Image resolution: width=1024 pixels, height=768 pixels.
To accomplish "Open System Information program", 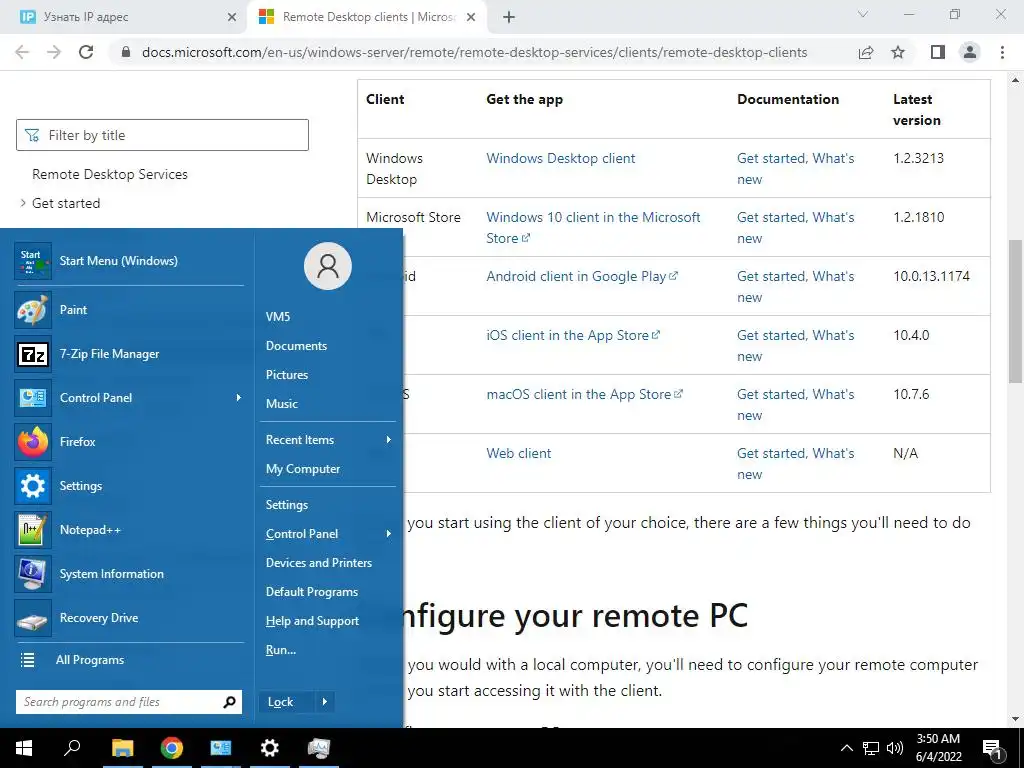I will 129,574.
